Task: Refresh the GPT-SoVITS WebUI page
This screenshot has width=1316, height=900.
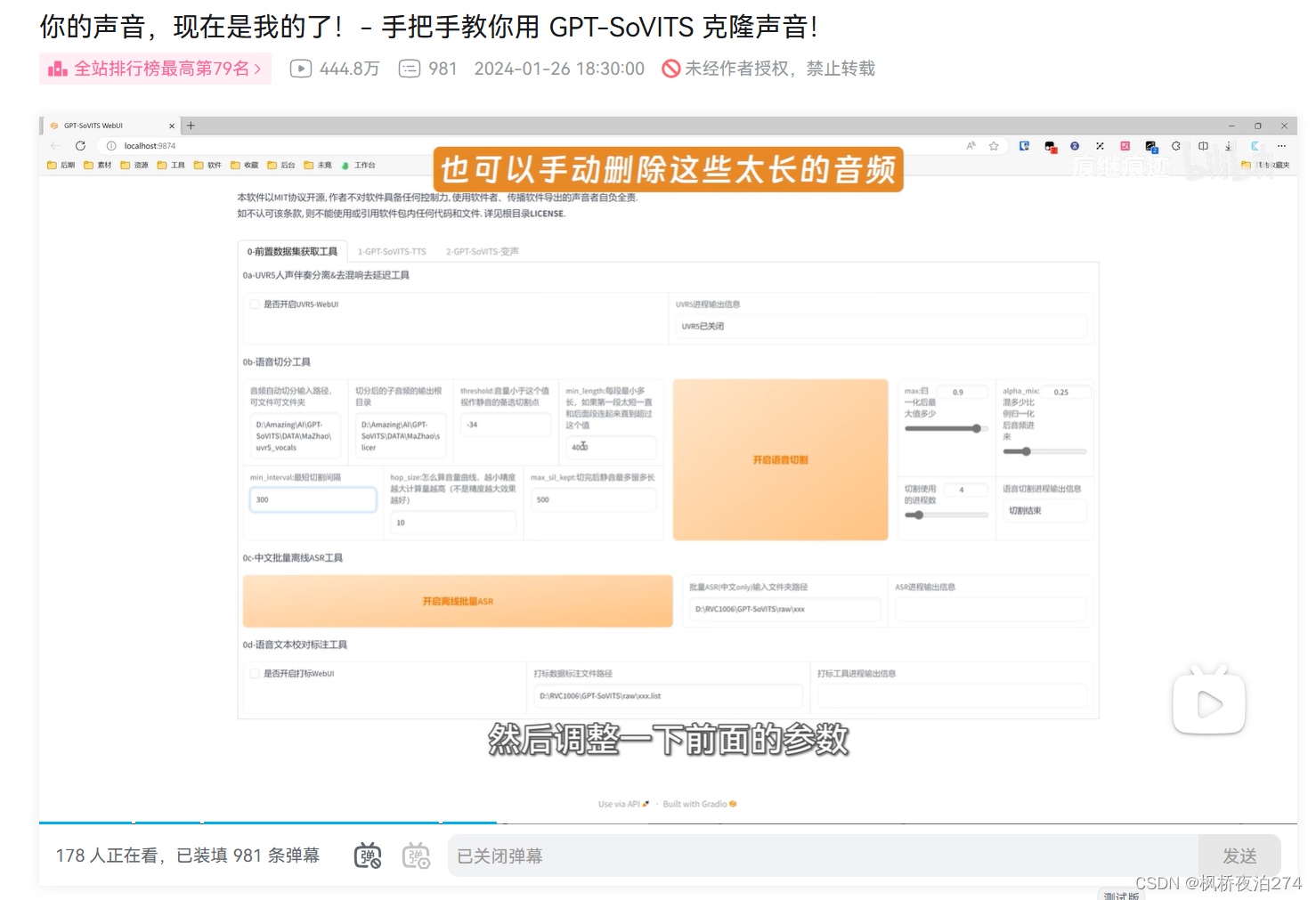Action: (x=81, y=145)
